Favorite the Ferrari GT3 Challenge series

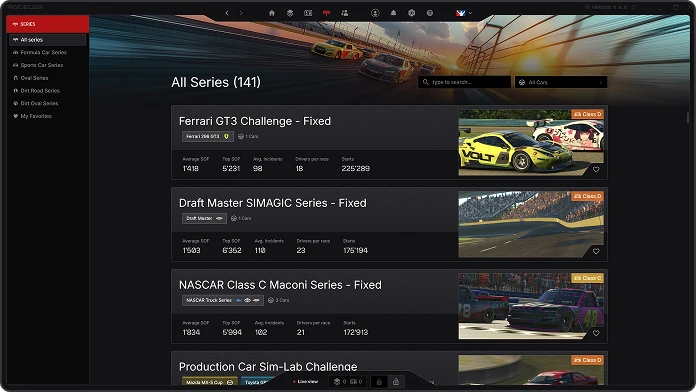point(596,169)
